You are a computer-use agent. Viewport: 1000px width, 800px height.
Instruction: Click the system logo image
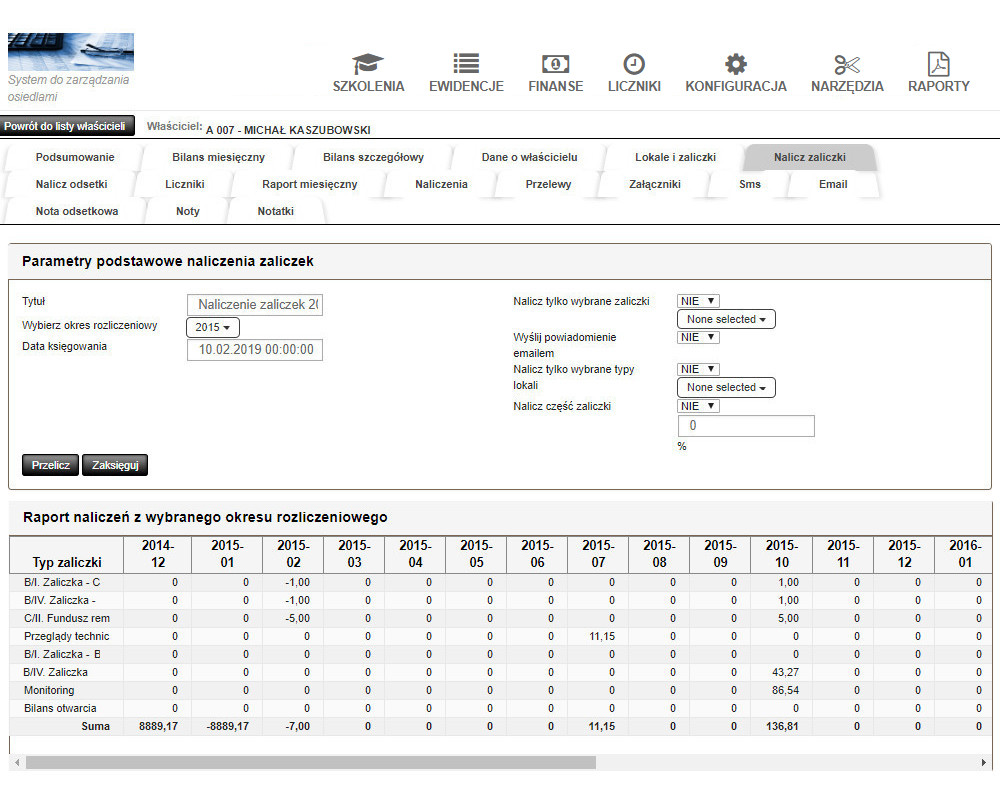71,52
